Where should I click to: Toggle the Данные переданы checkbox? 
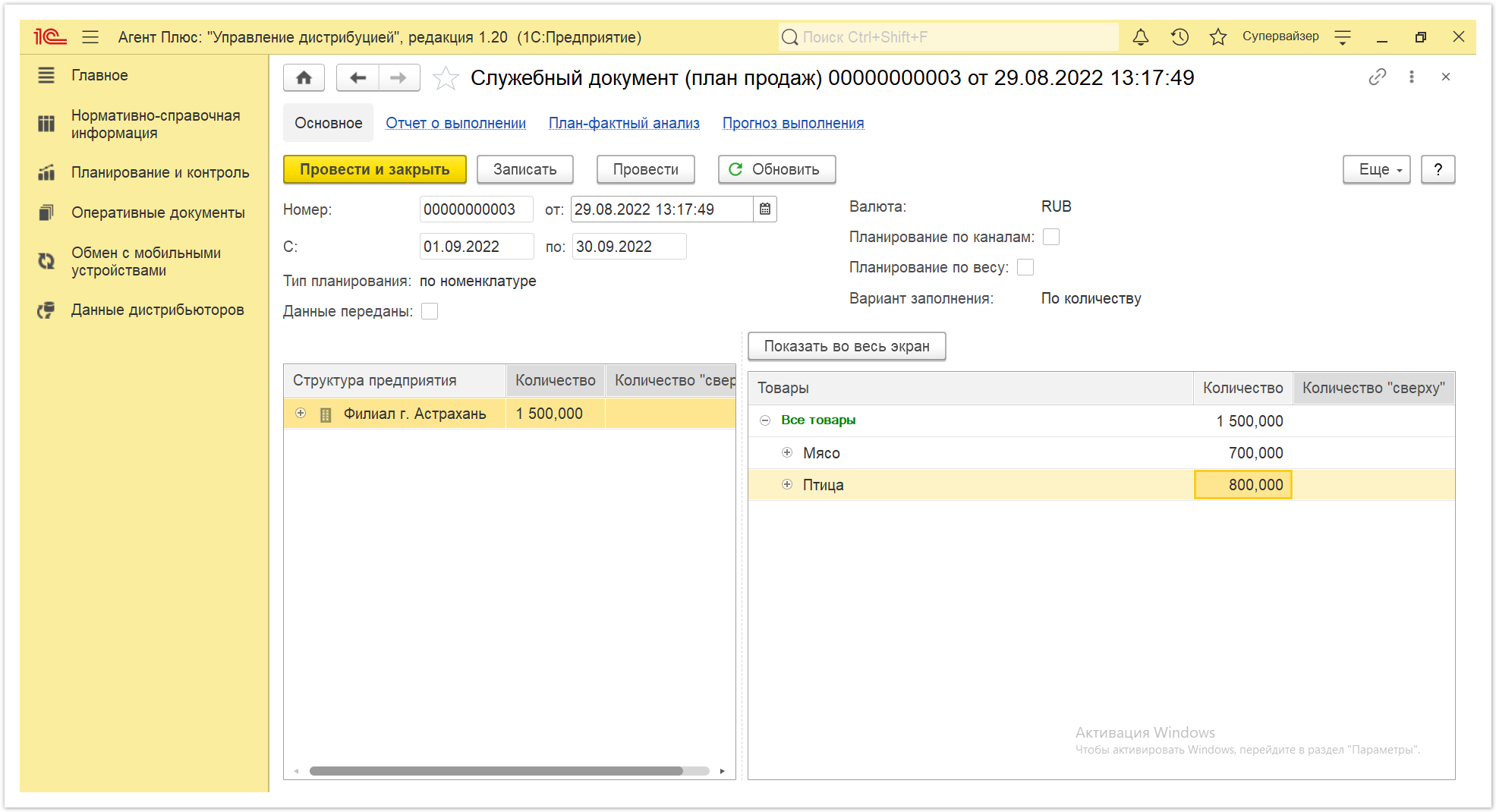(430, 311)
